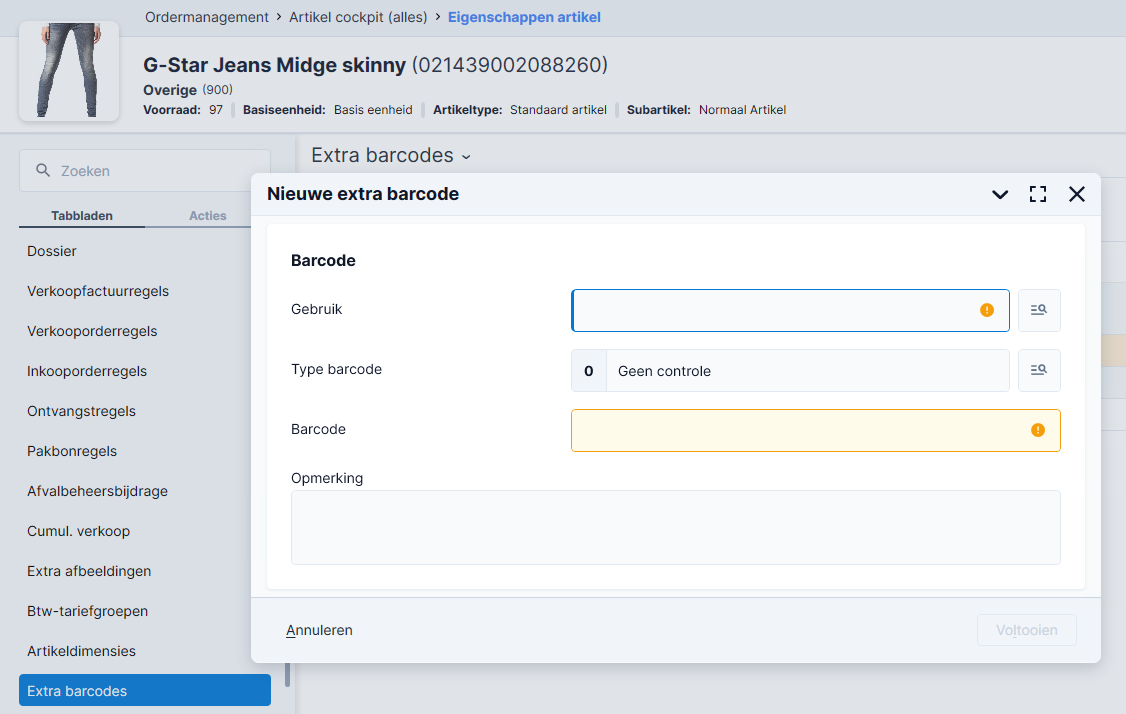Open Artikel cockpit (alles) breadcrumb link
This screenshot has height=714, width=1126.
click(358, 17)
